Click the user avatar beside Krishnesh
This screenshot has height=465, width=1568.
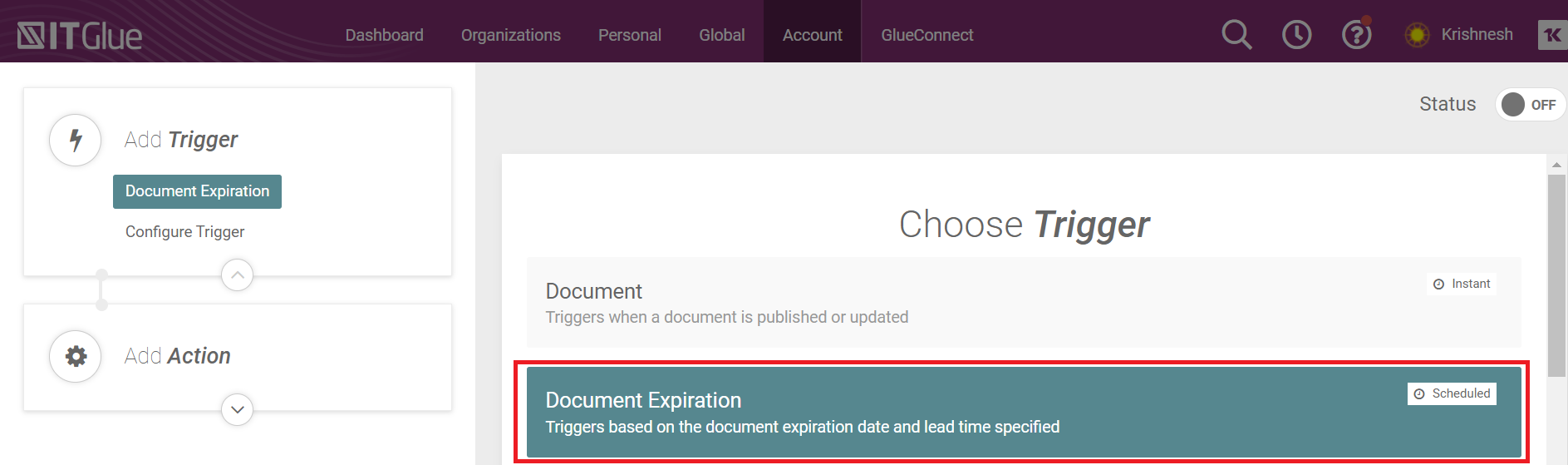(1417, 35)
